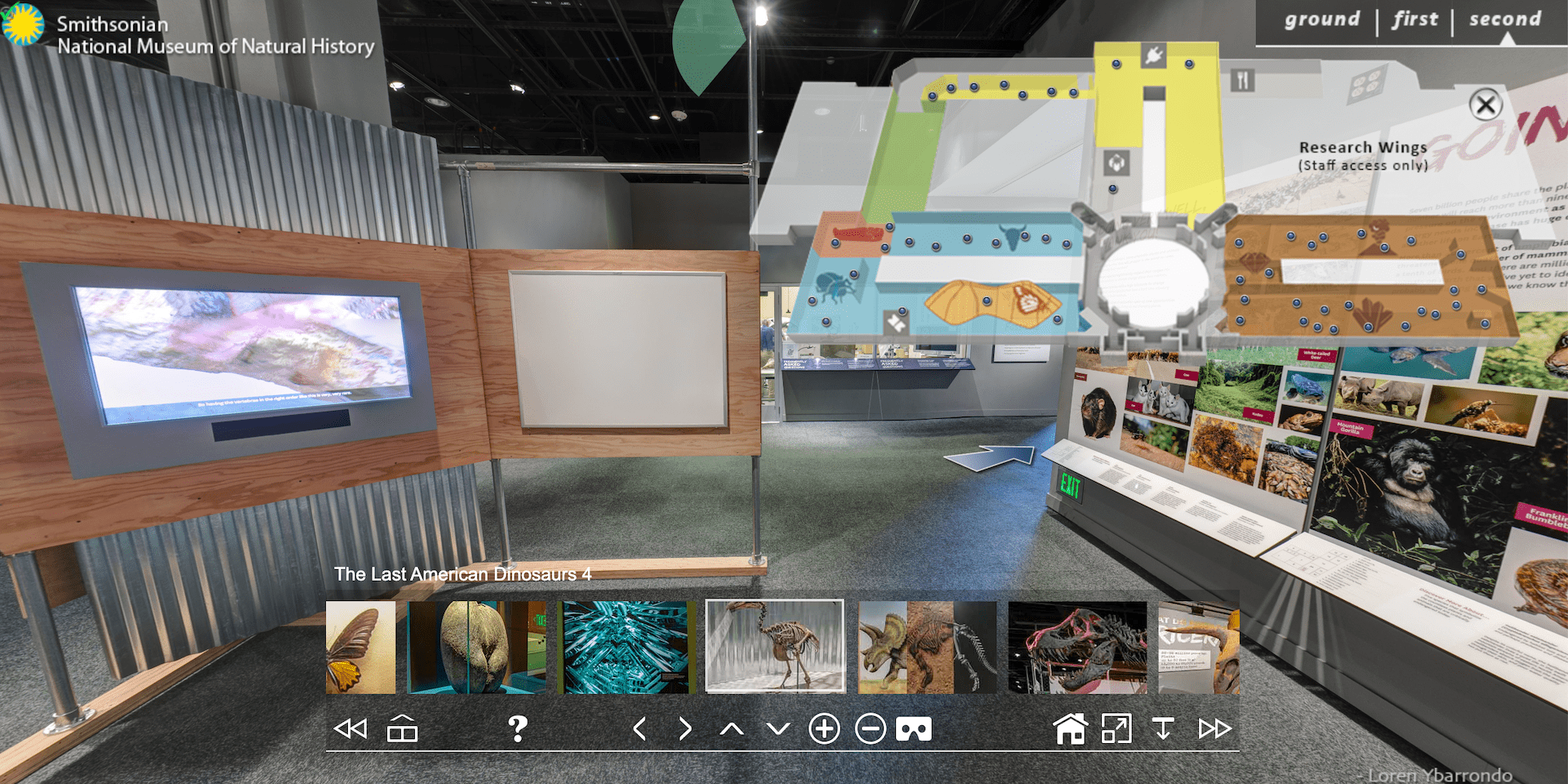This screenshot has width=1568, height=784.
Task: Tilt the view up with the chevron
Action: 732,728
